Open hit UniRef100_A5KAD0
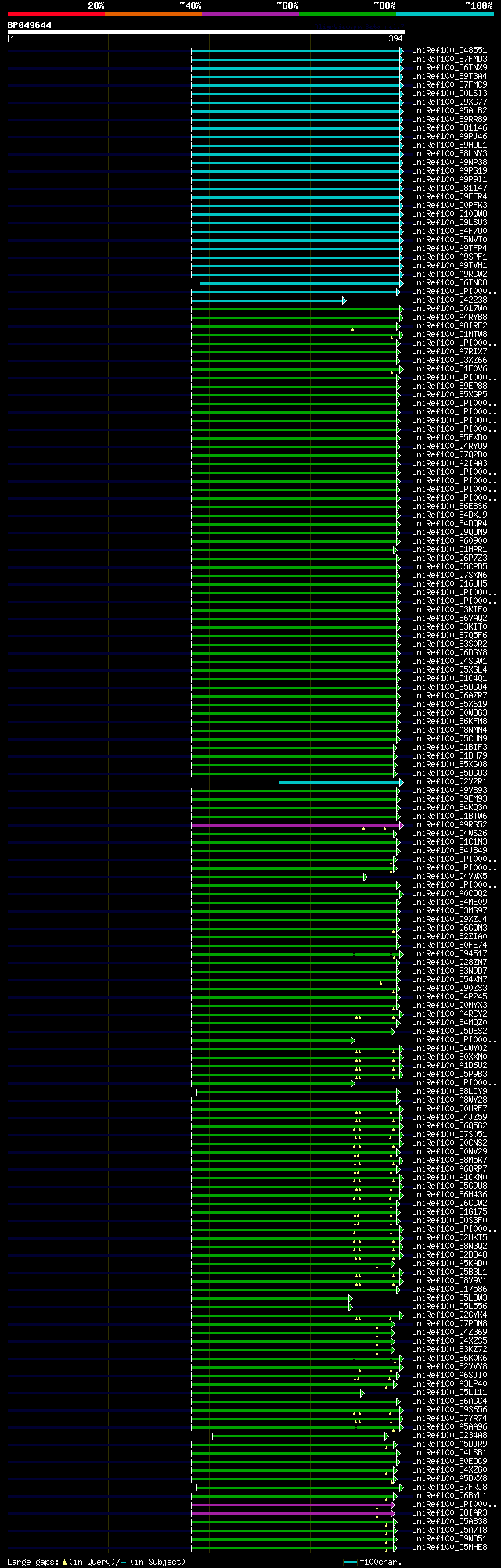This screenshot has width=501, height=1568. (x=449, y=1263)
